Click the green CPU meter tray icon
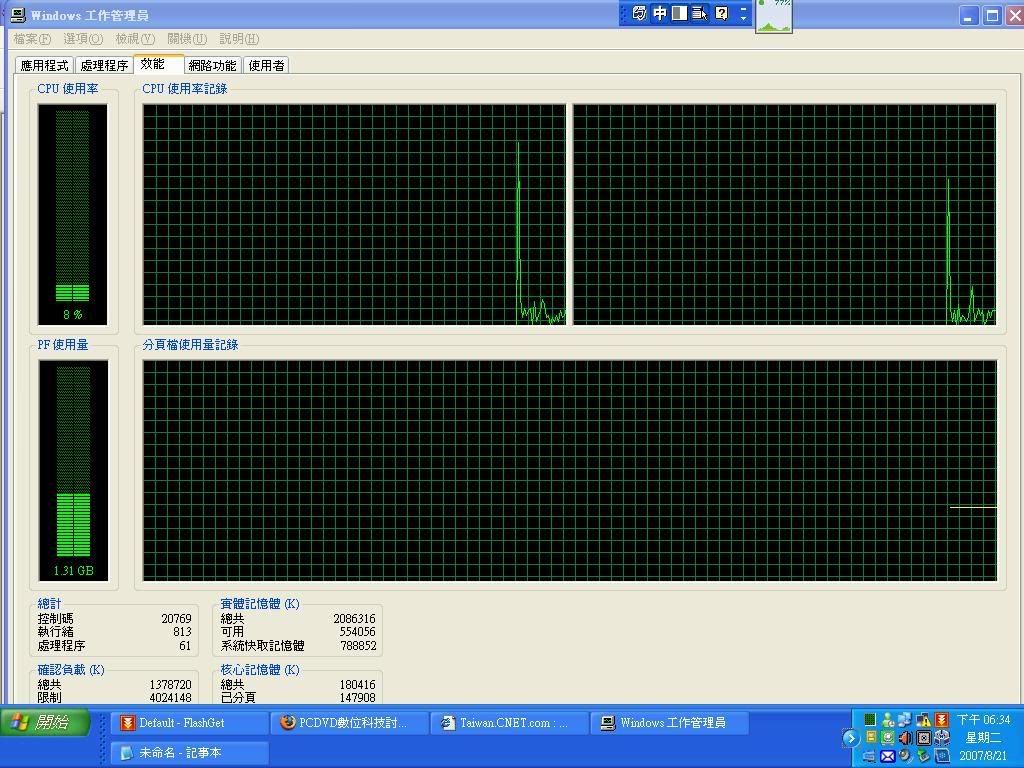Screen dimensions: 1024x768 870,720
